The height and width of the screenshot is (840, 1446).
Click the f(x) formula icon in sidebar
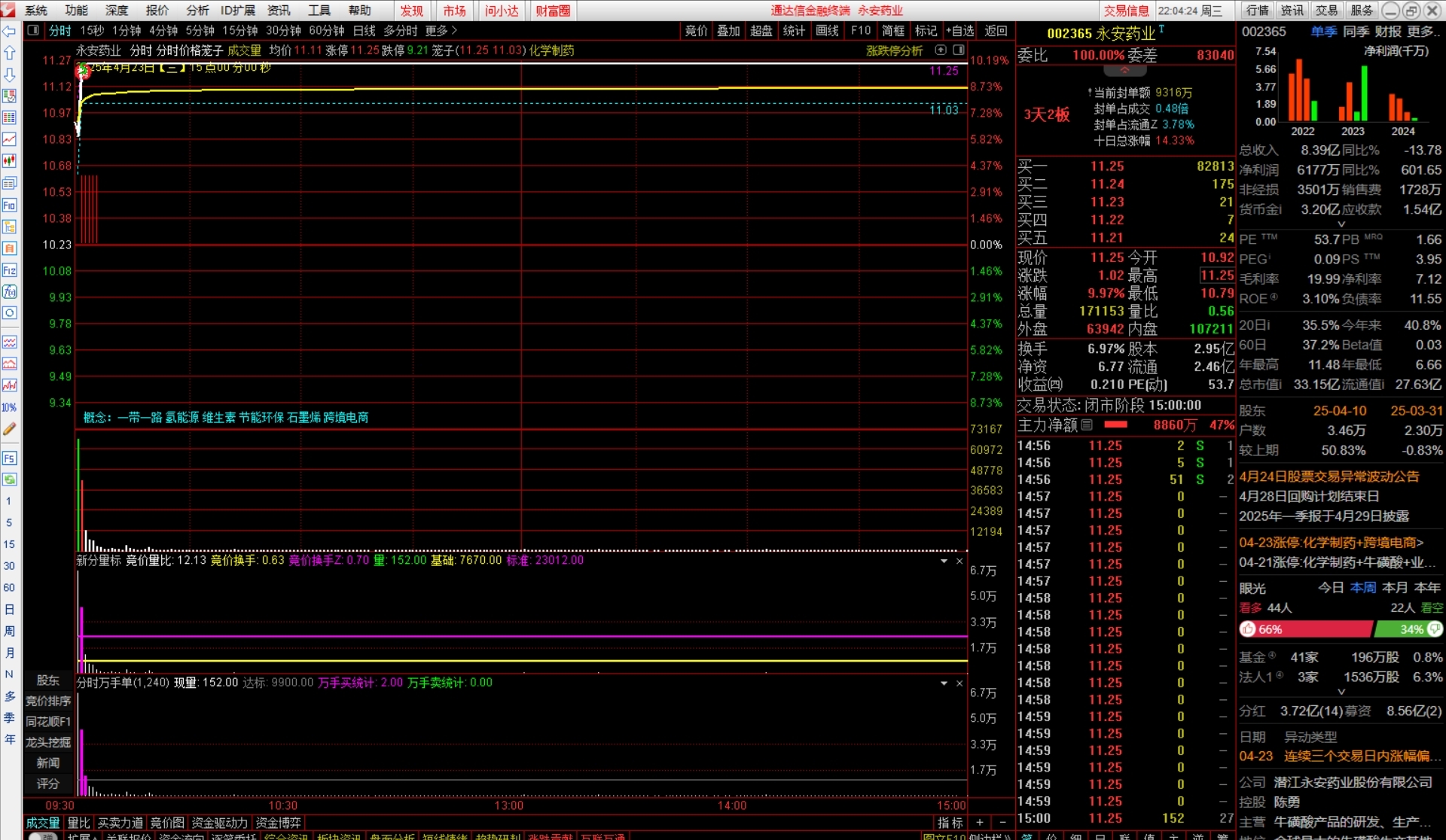coord(9,291)
